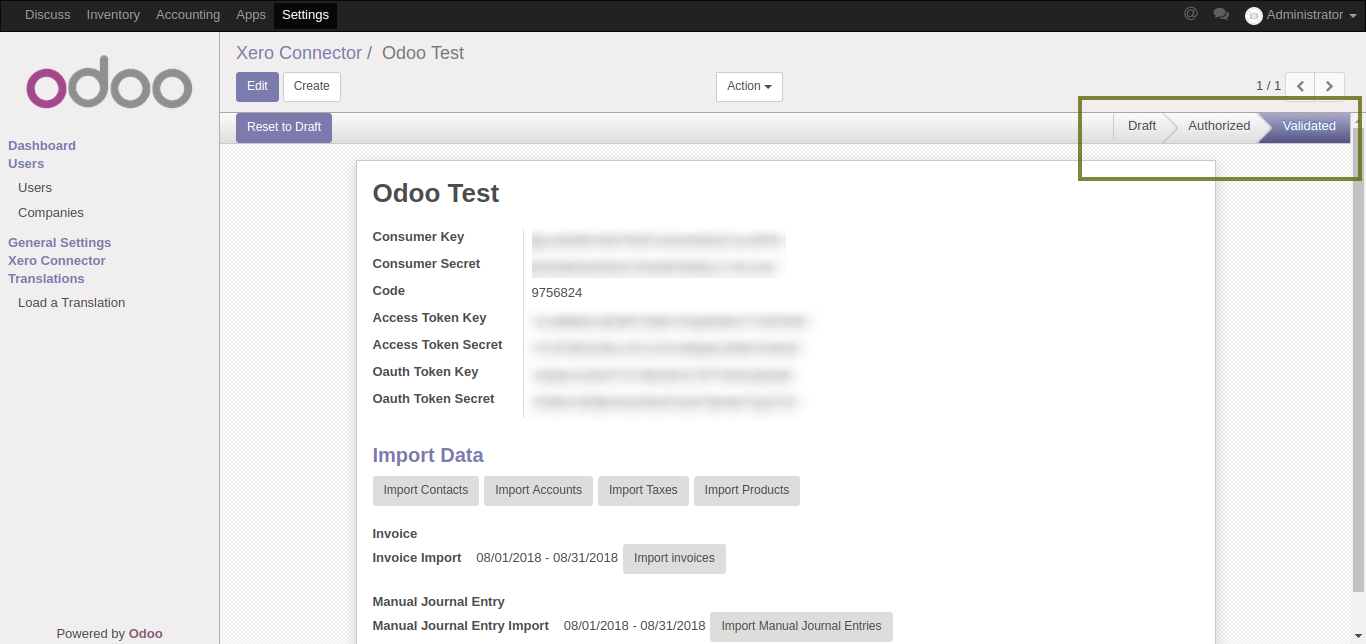Select the Draft status stage
This screenshot has width=1366, height=644.
pos(1142,126)
